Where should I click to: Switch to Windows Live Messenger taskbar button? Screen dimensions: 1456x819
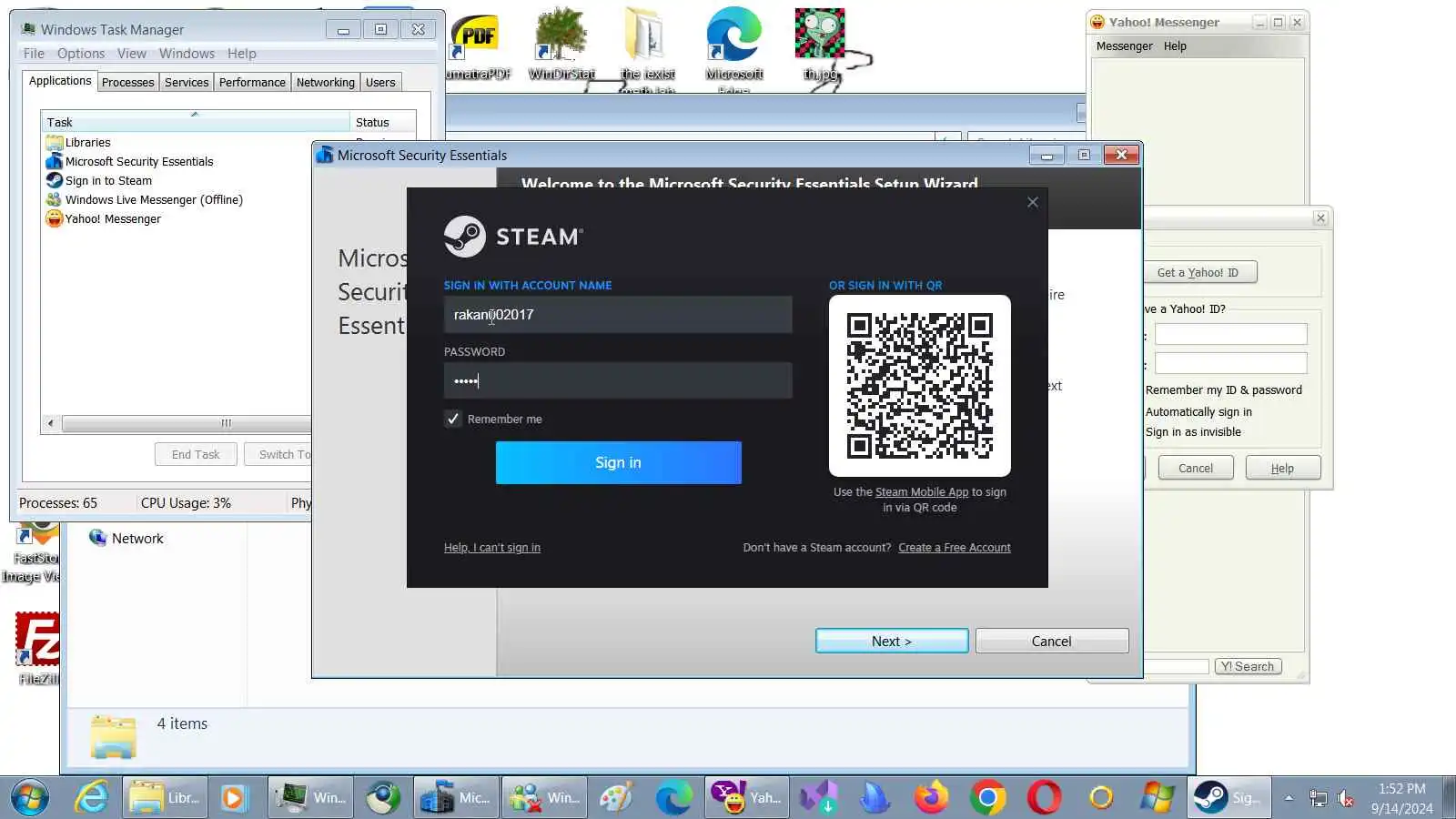(543, 798)
